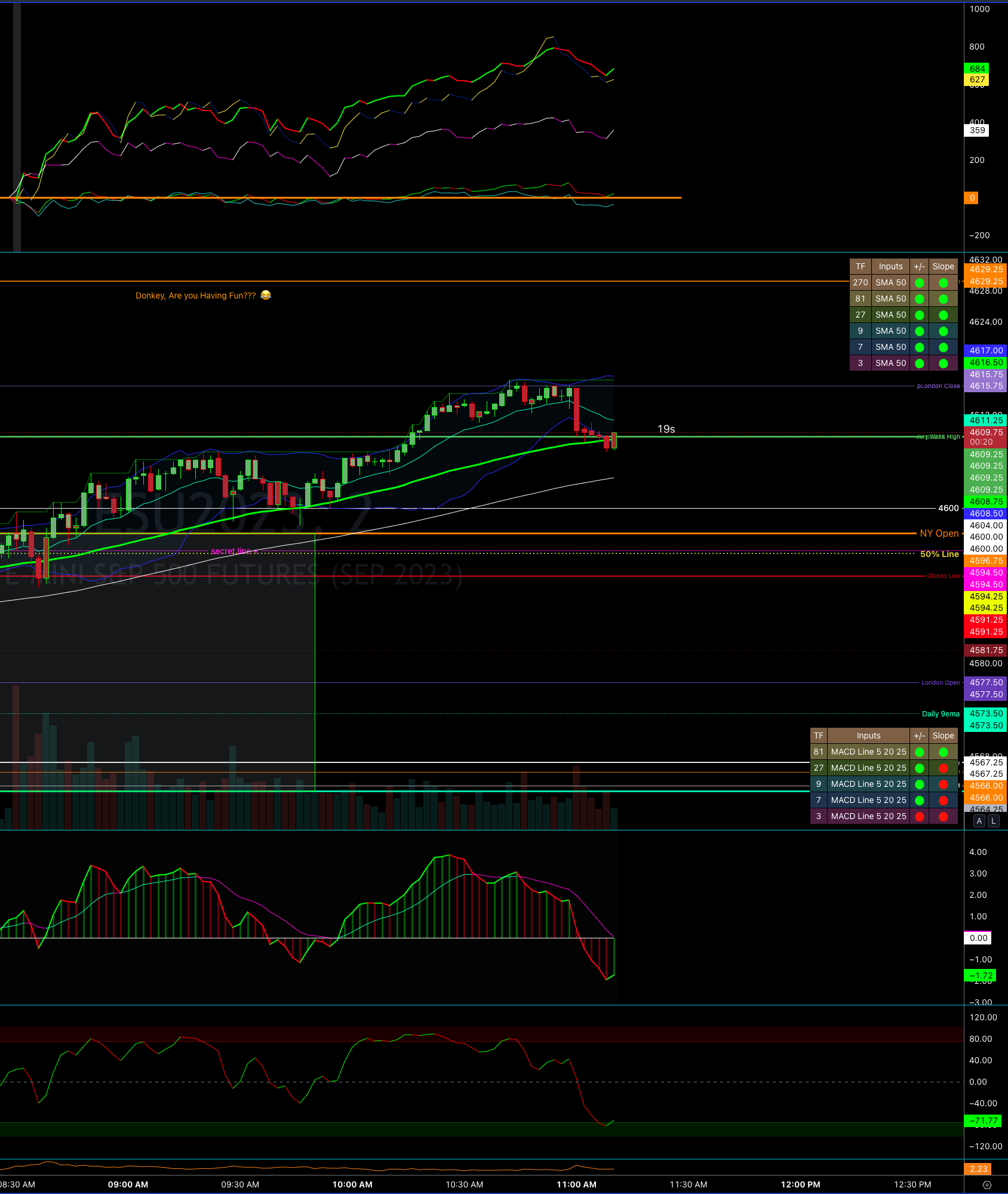1008x1194 pixels.
Task: Click the Inputs header in the MACD table
Action: pyautogui.click(x=868, y=736)
